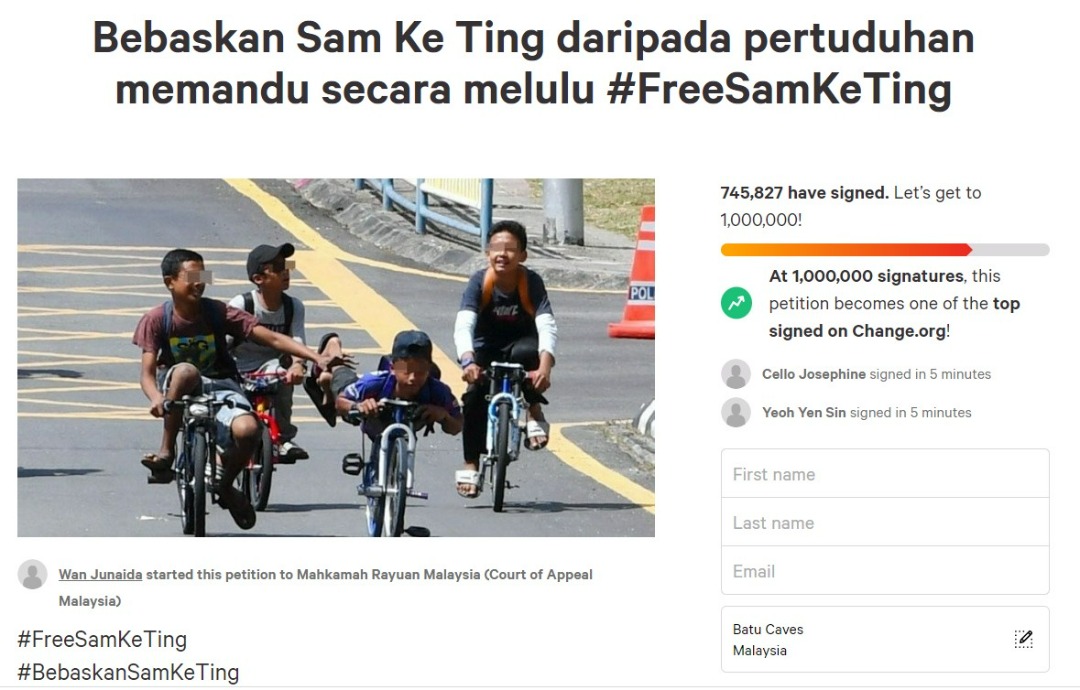Click the edit location pencil icon
This screenshot has width=1080, height=690.
tap(1024, 639)
